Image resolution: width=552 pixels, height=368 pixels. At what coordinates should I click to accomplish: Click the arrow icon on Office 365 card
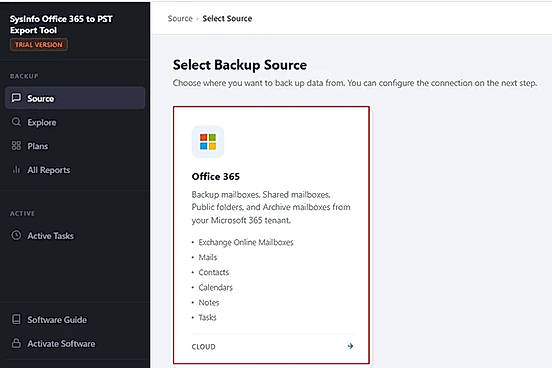click(x=350, y=346)
